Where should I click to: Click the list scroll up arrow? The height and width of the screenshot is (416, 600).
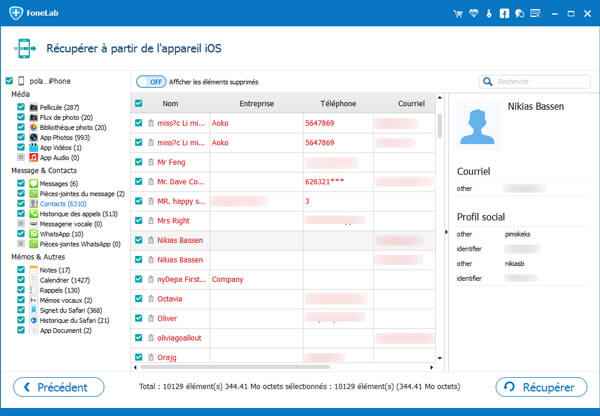440,98
